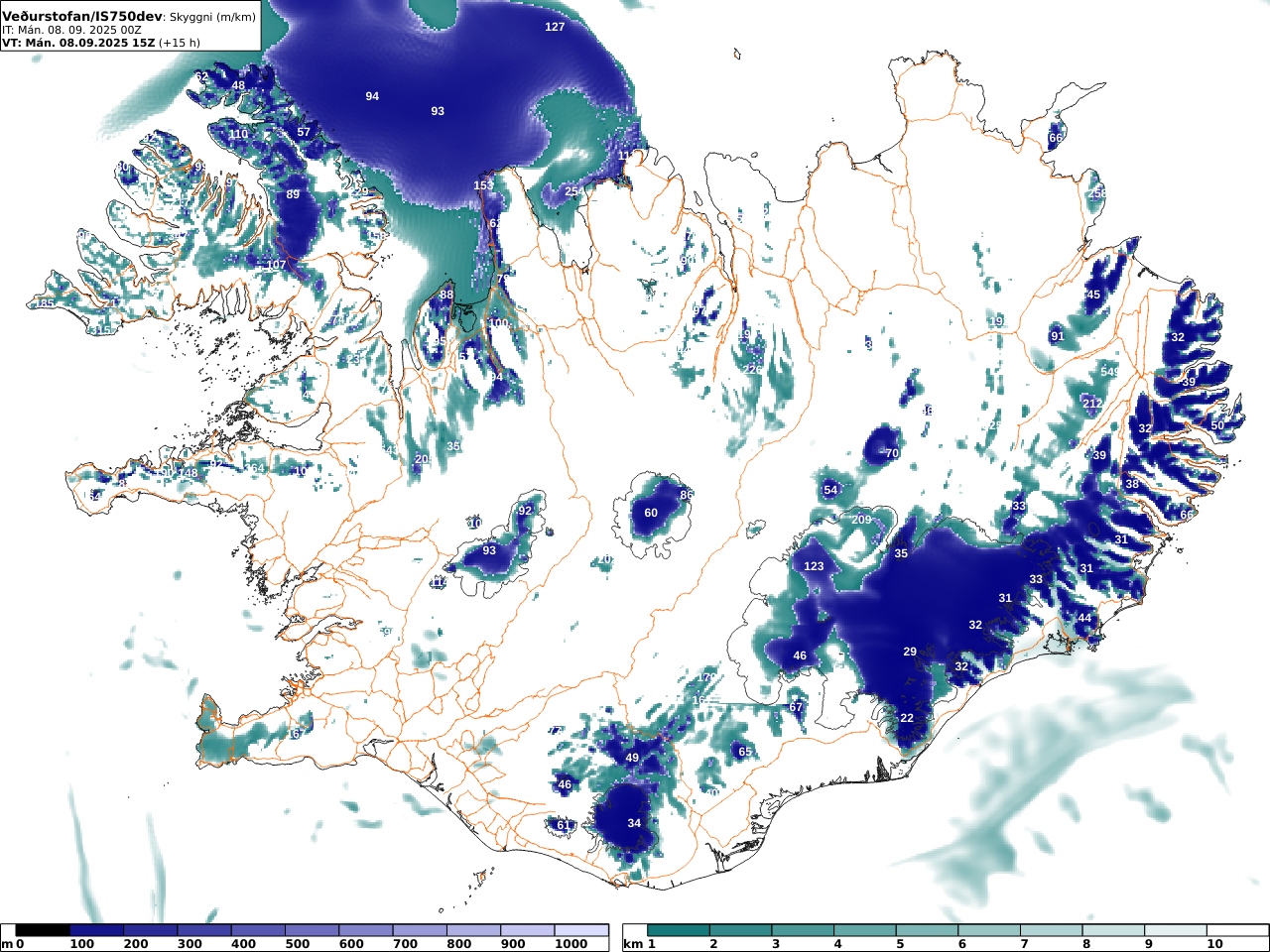The width and height of the screenshot is (1270, 952).
Task: Click the black 0–100 m legend swatch
Action: (43, 930)
